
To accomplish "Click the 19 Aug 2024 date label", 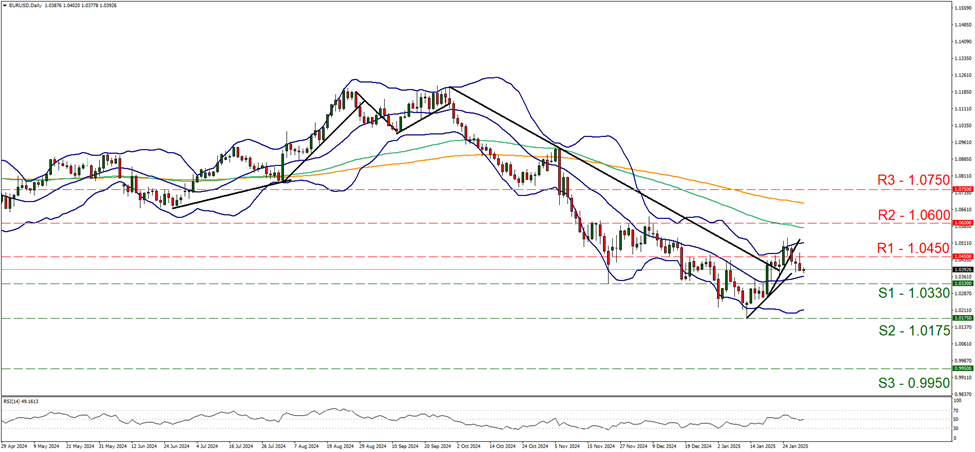I will click(x=339, y=446).
